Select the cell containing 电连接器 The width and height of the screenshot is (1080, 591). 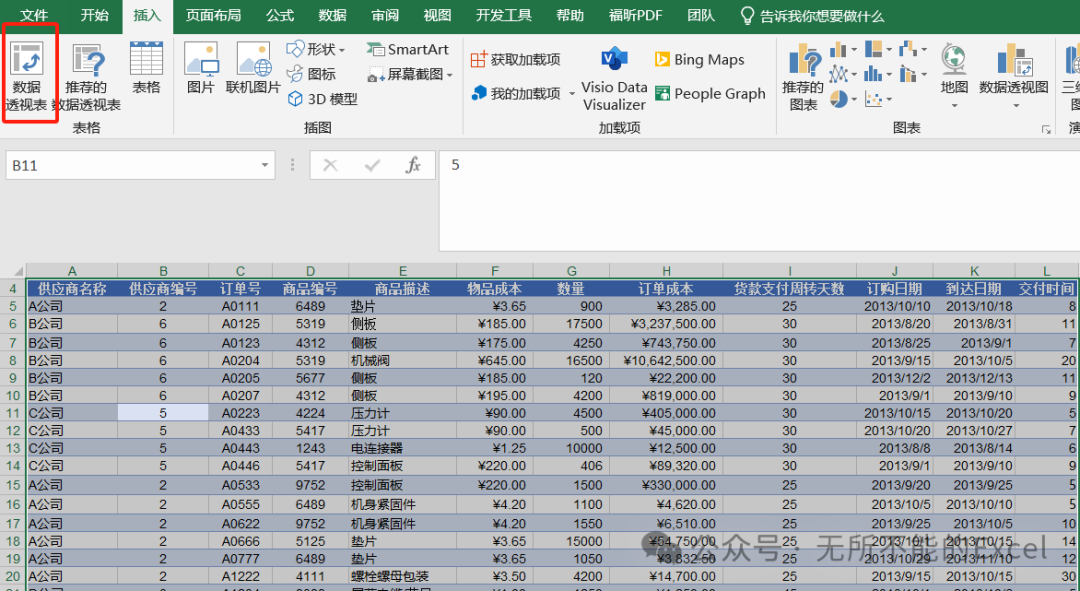(x=402, y=448)
